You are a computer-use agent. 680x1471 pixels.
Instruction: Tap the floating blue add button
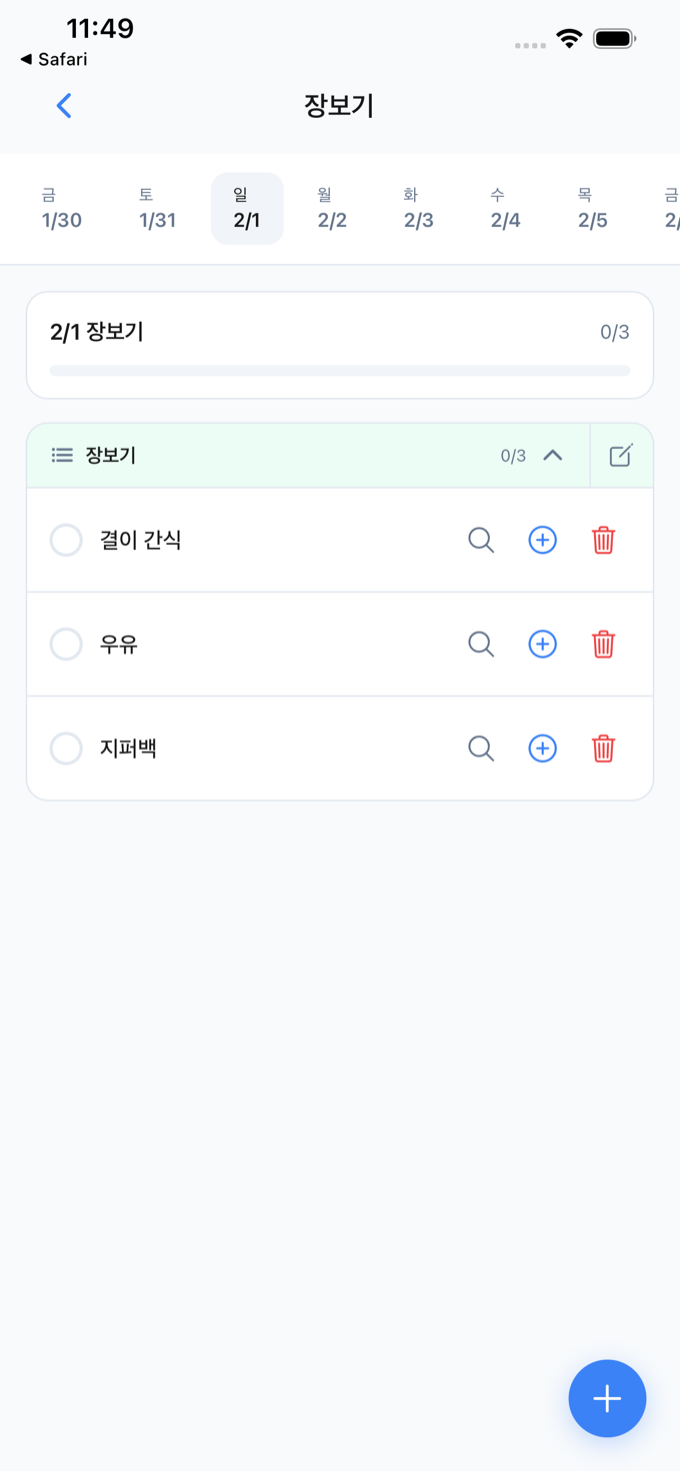click(x=607, y=1398)
